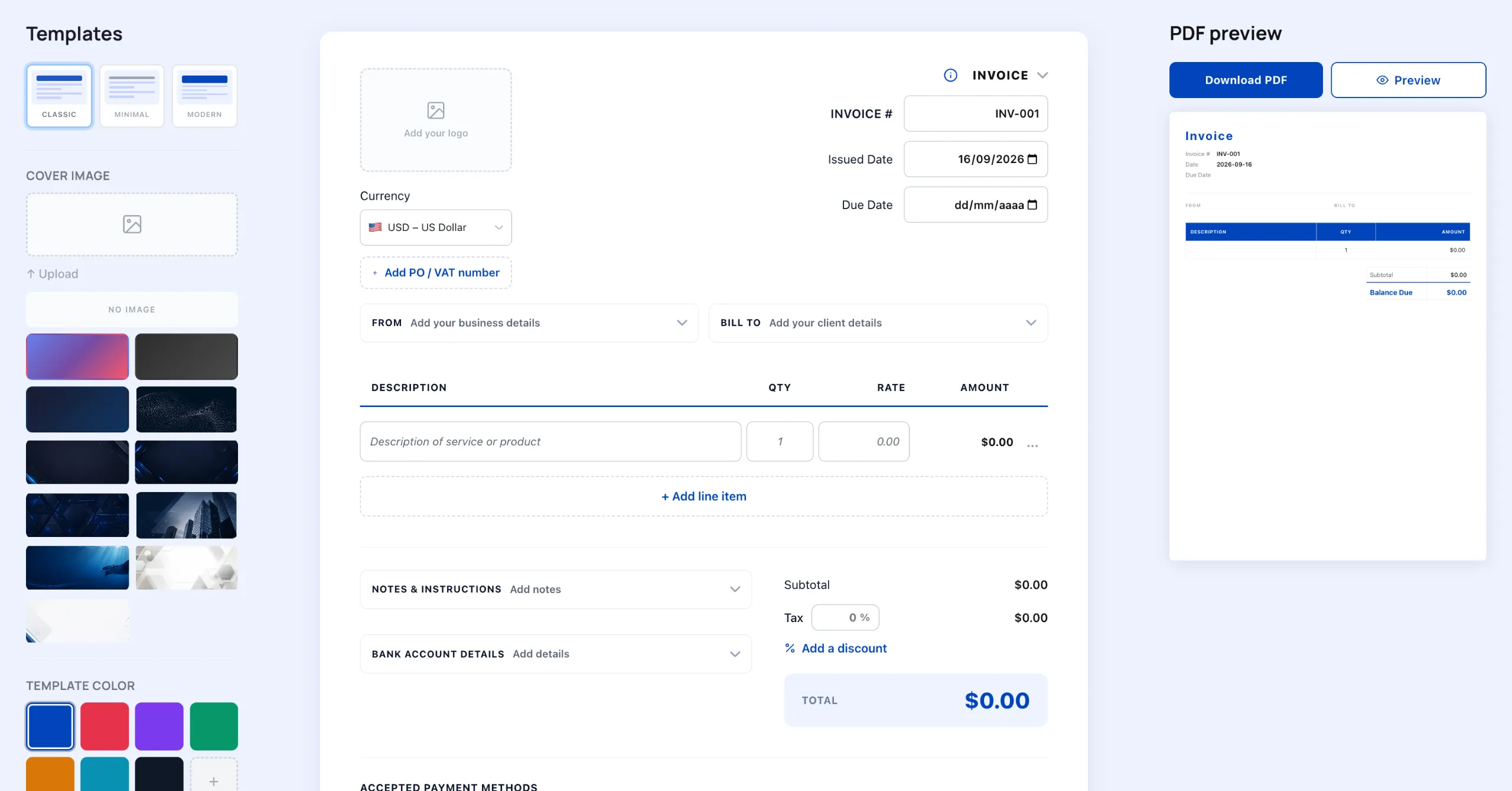
Task: Select the Modern template
Action: 205,96
